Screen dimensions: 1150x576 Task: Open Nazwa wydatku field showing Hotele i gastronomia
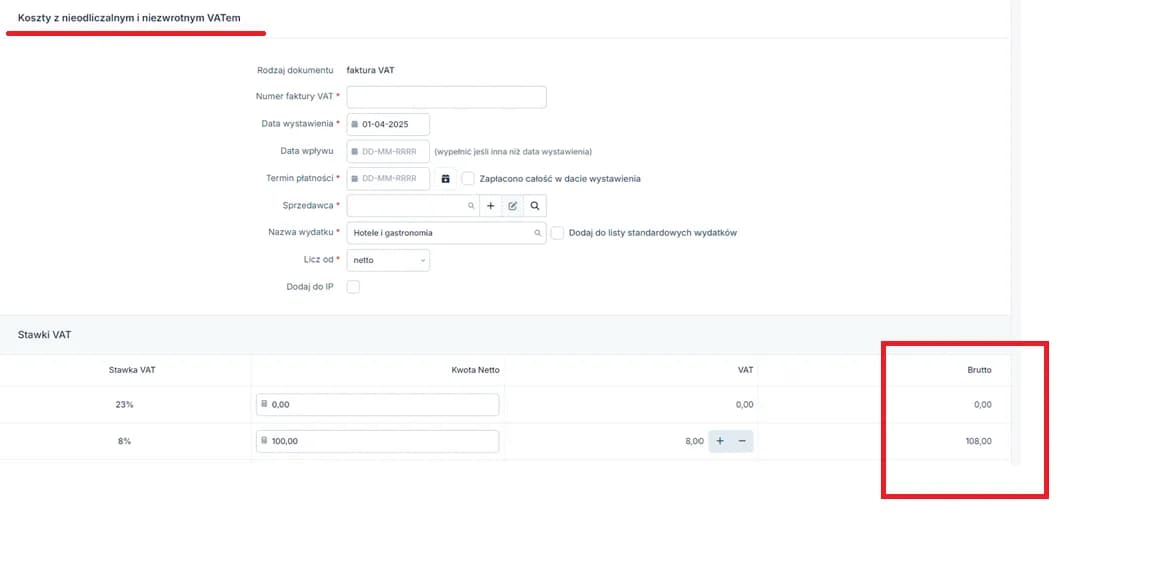coord(440,233)
